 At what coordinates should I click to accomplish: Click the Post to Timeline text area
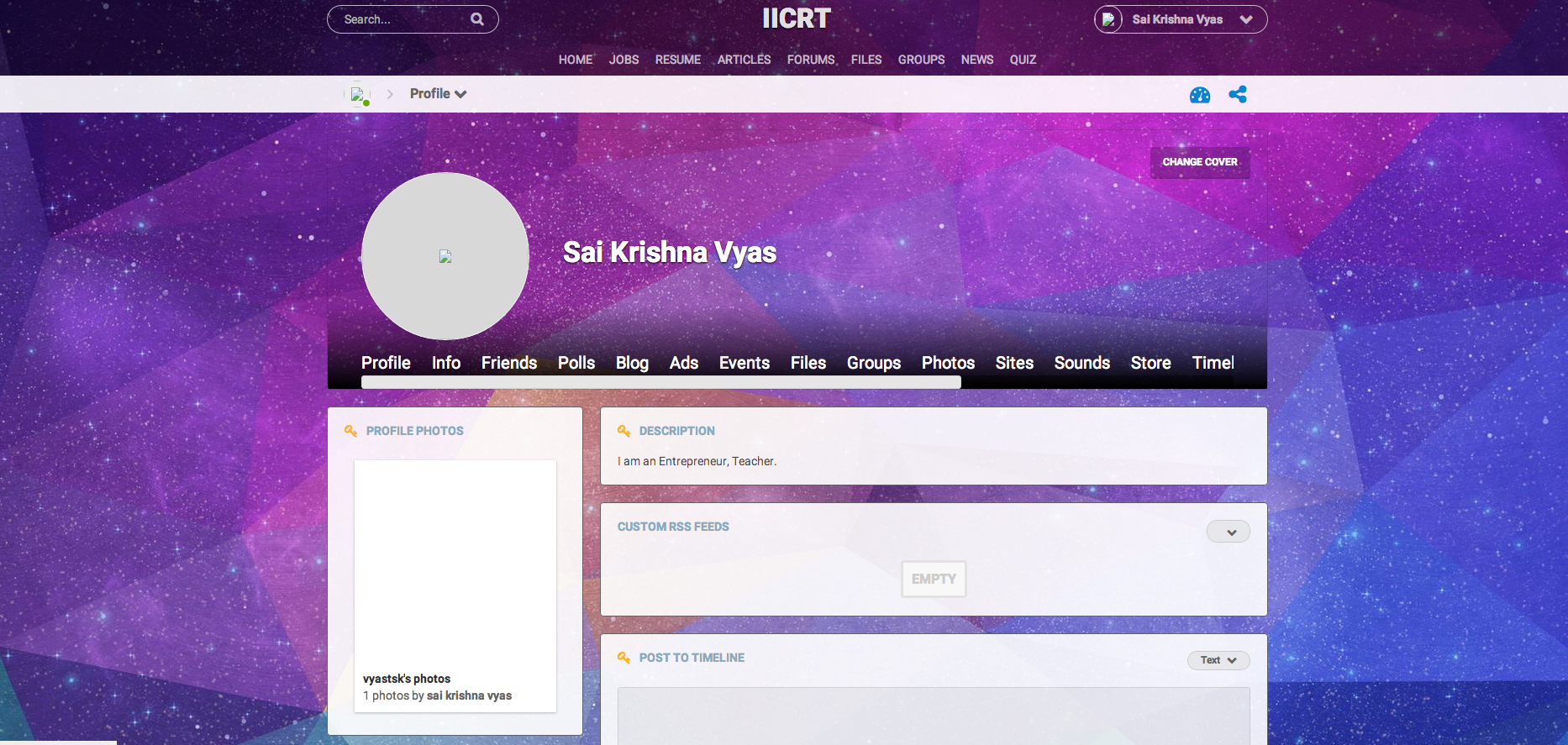(x=934, y=716)
